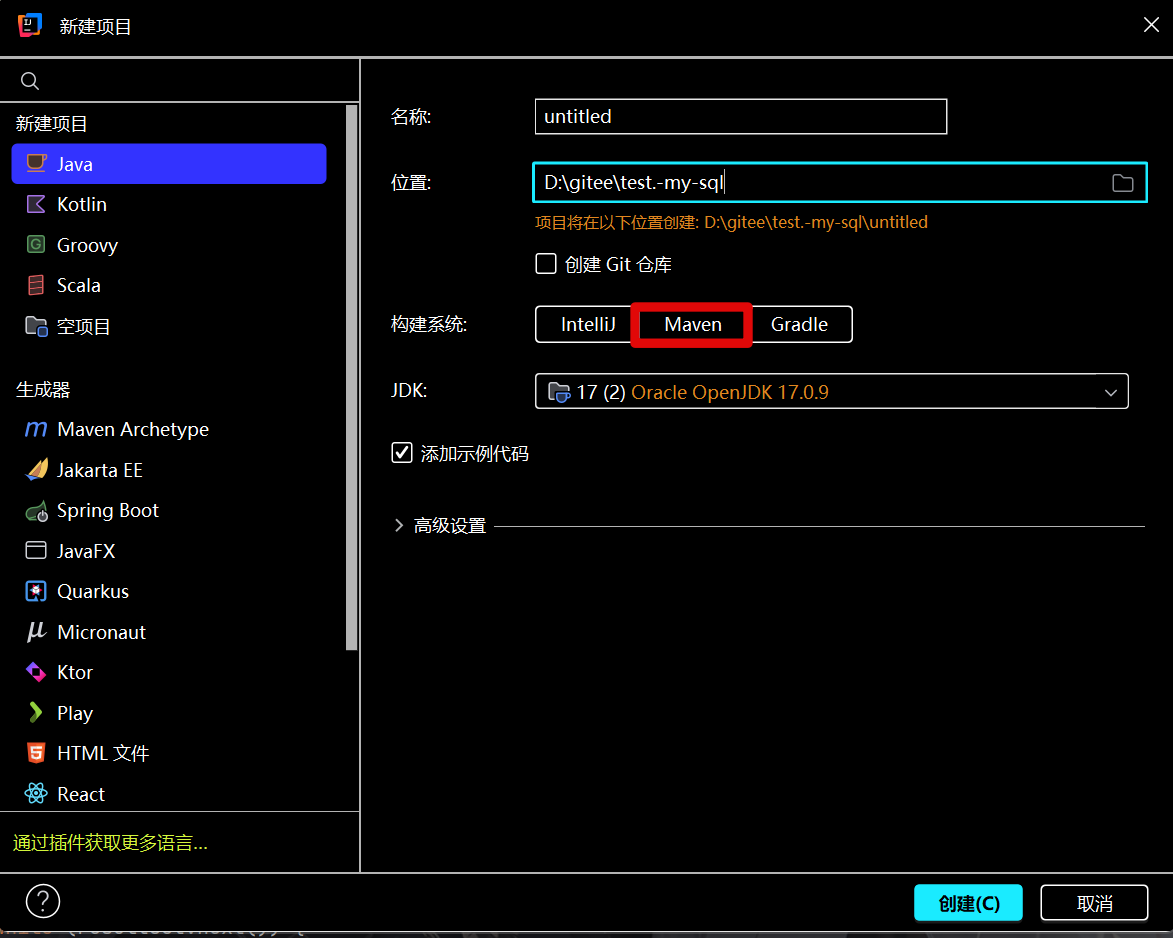The width and height of the screenshot is (1173, 938).
Task: Click the search magnifier icon
Action: click(x=30, y=81)
